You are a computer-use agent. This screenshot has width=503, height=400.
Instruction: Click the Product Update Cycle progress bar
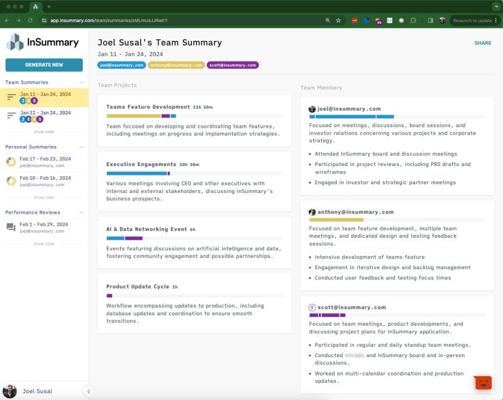click(x=194, y=296)
